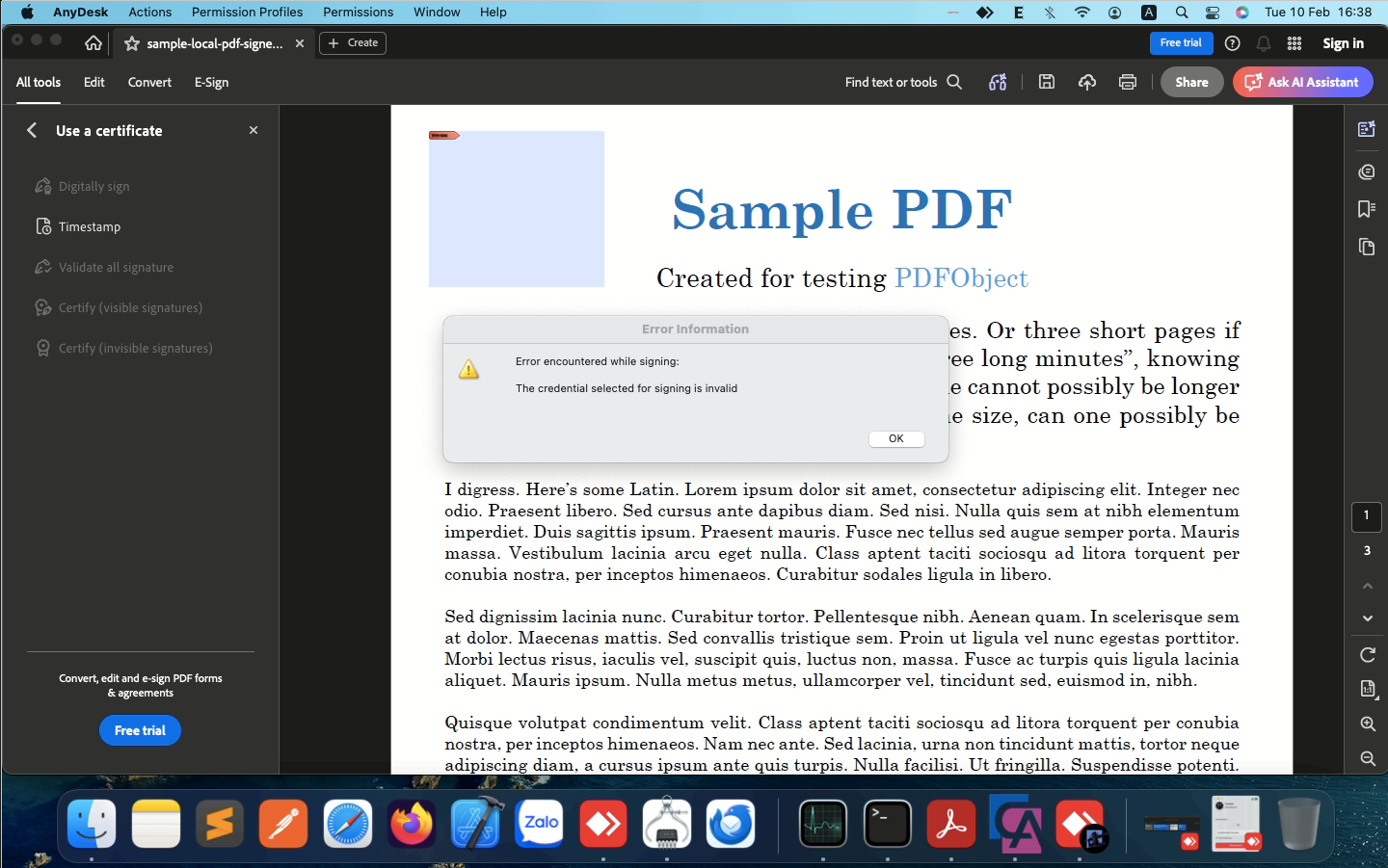Star the sample-local-pdf-signed tab
1388x868 pixels.
[x=132, y=43]
